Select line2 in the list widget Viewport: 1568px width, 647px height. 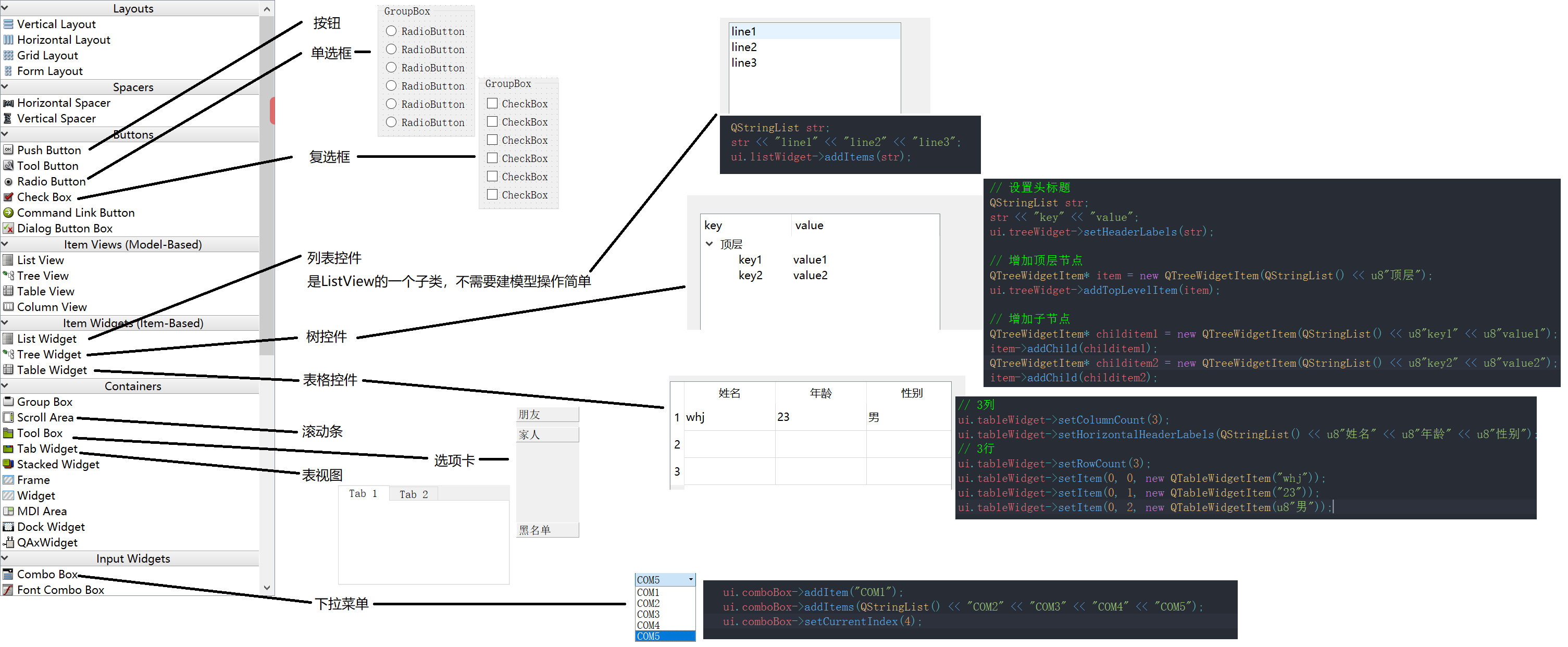(815, 47)
